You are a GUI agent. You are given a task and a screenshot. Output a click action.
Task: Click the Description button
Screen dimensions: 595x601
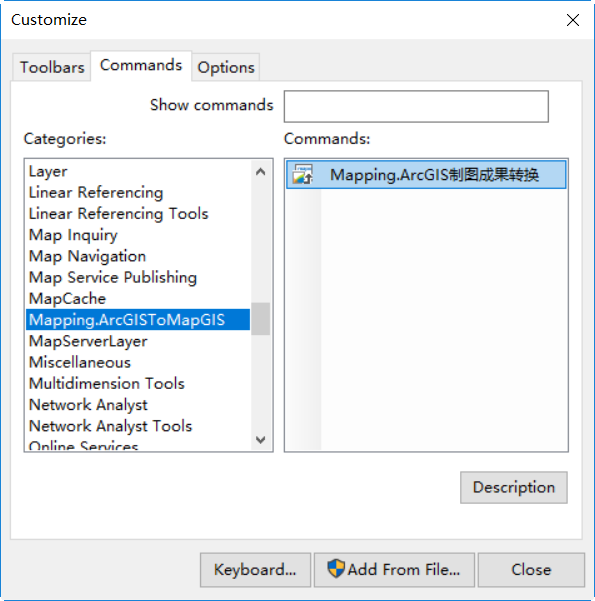click(x=514, y=488)
